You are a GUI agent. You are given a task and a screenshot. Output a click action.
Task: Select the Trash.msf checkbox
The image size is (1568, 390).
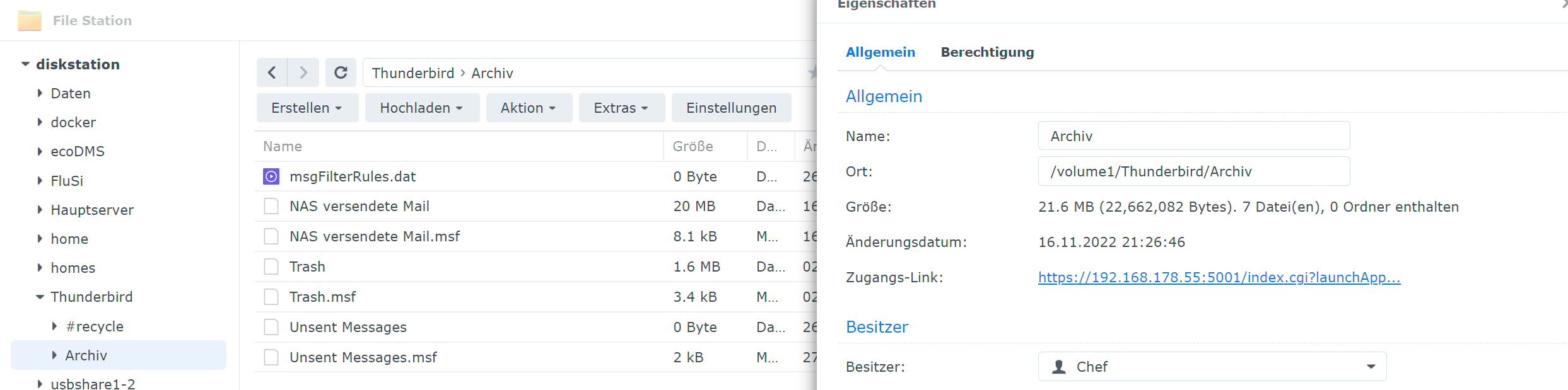(271, 297)
